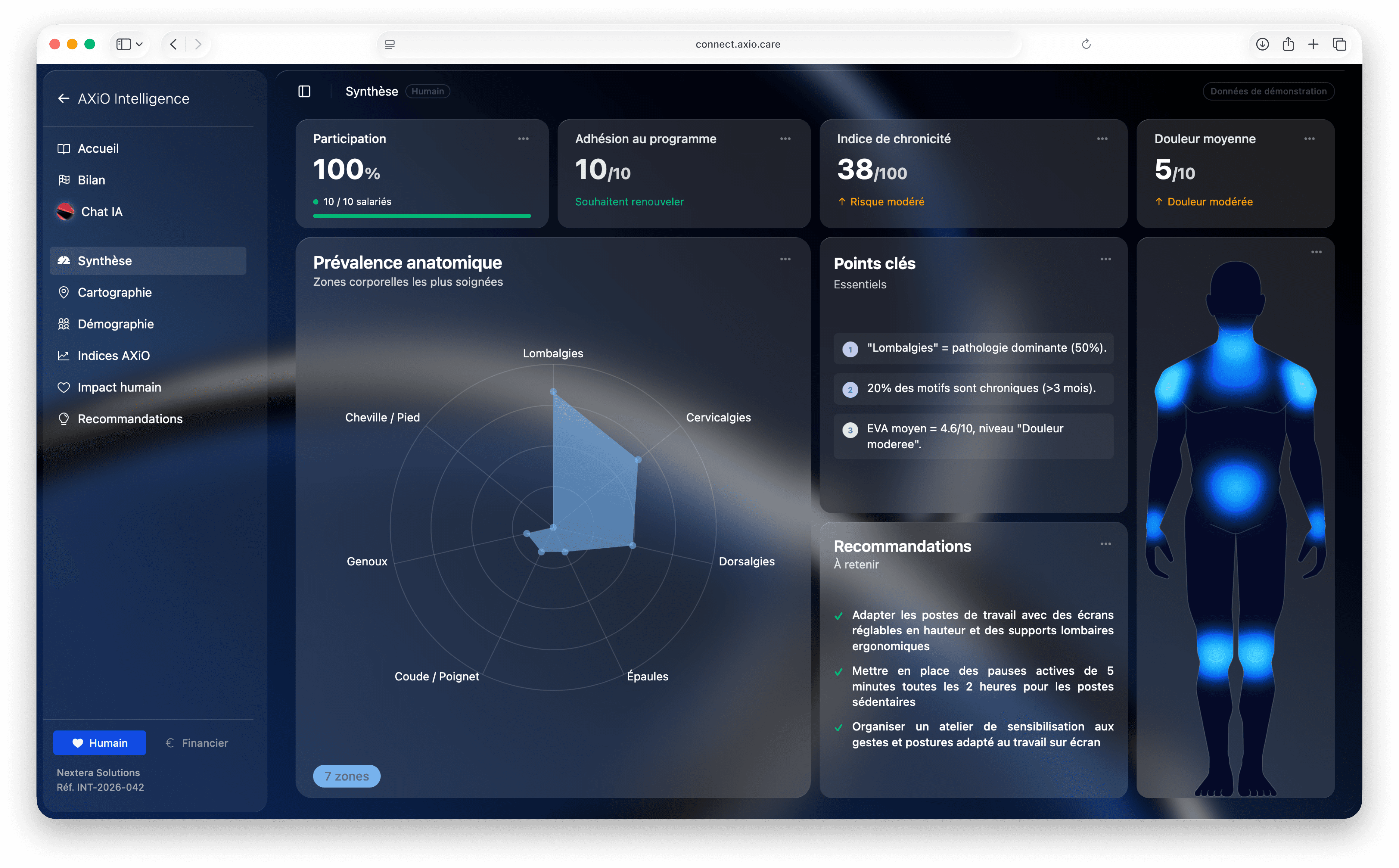The width and height of the screenshot is (1399, 868).
Task: Go to Accueil page
Action: [98, 148]
